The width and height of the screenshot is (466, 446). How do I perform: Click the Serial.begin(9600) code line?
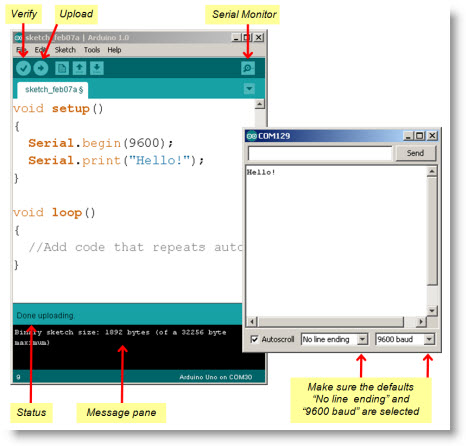101,143
